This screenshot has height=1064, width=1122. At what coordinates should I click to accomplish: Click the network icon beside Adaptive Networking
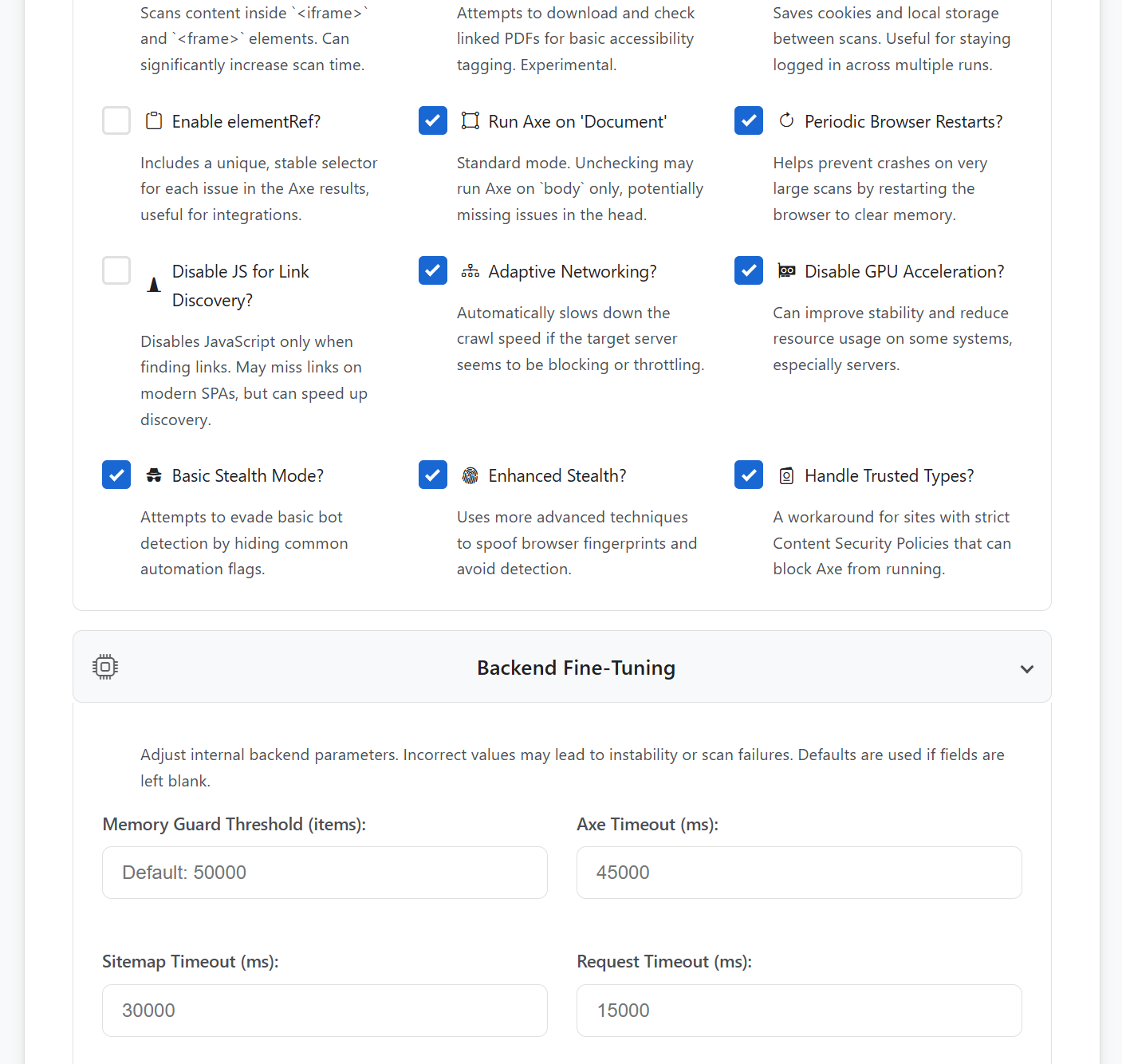470,271
